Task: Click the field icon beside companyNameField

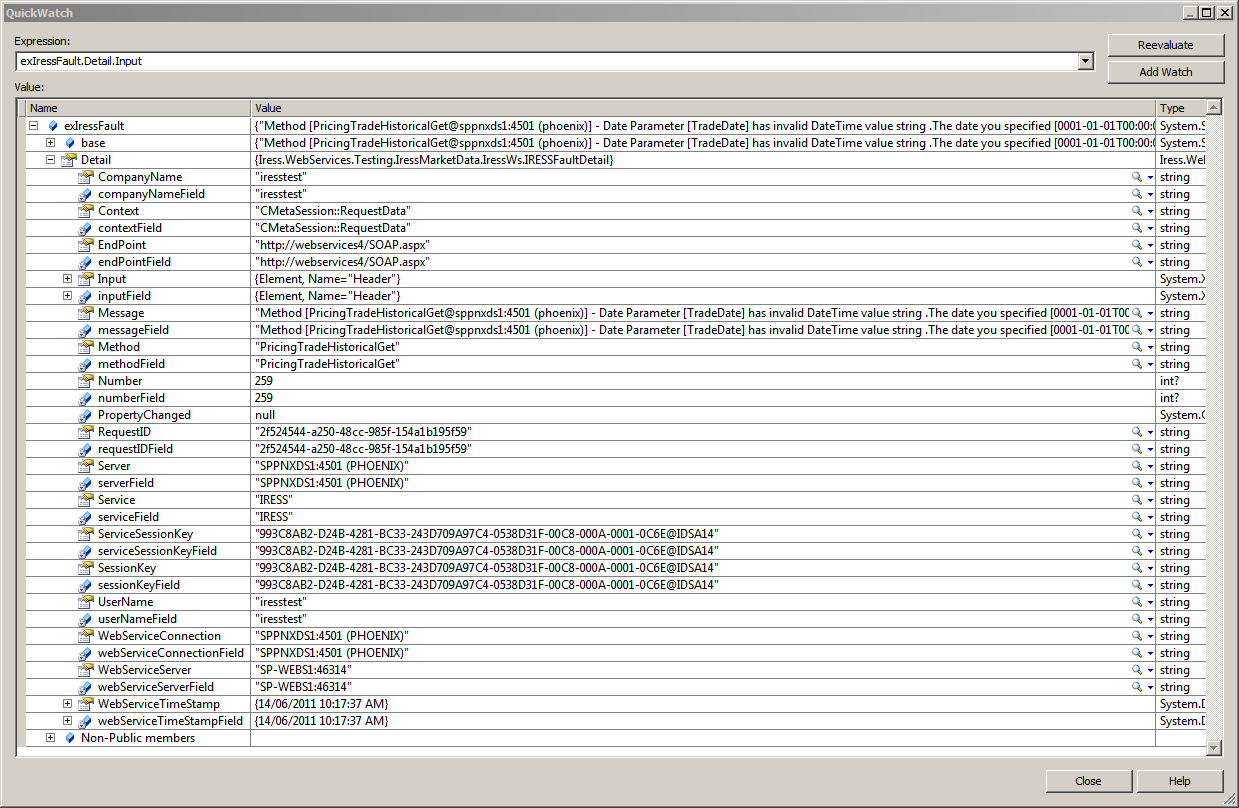Action: point(86,194)
